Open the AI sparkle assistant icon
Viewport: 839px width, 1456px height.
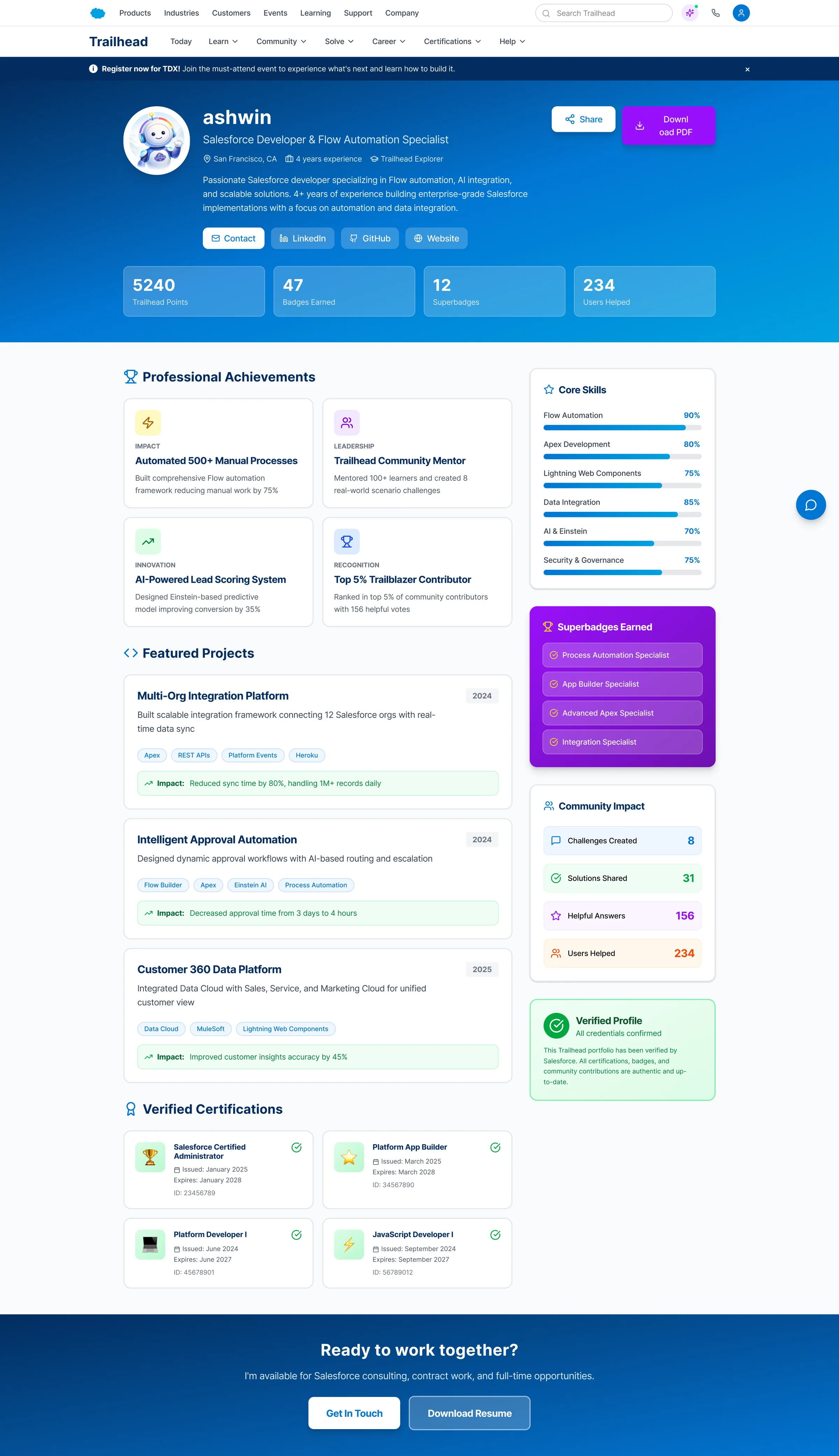click(690, 13)
